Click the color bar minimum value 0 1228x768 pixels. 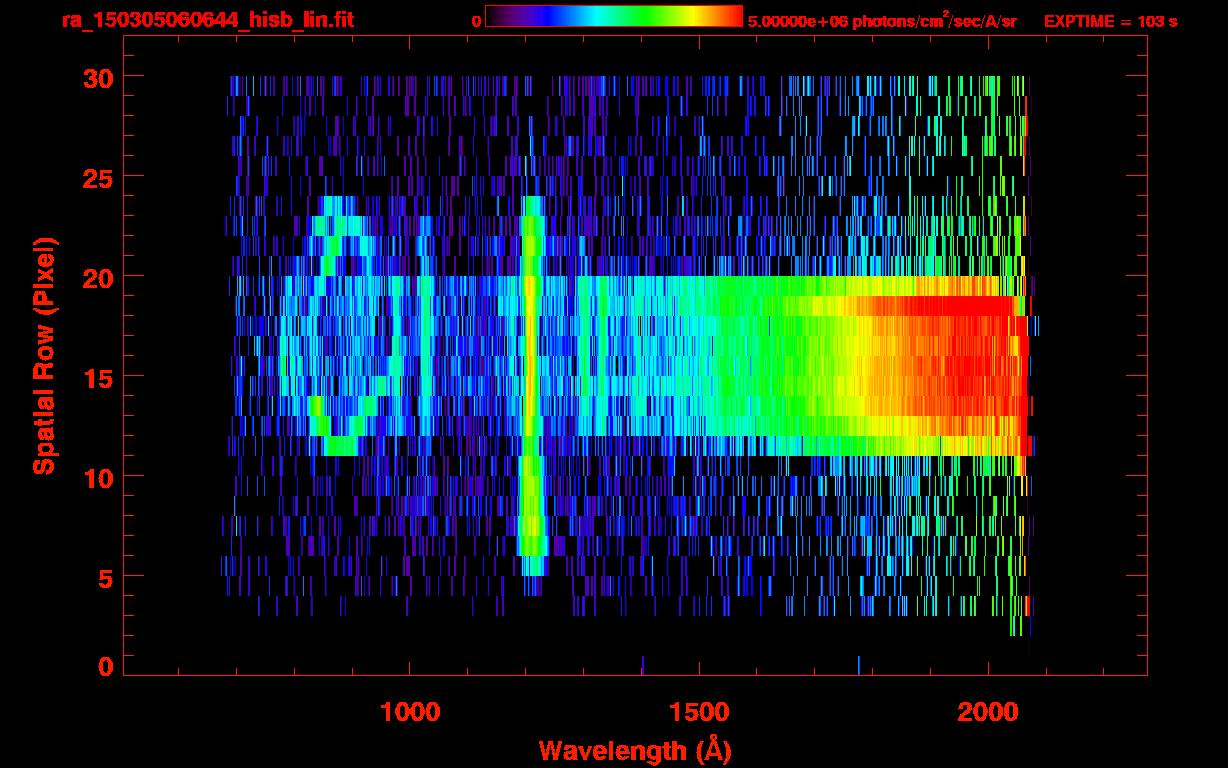pyautogui.click(x=476, y=21)
